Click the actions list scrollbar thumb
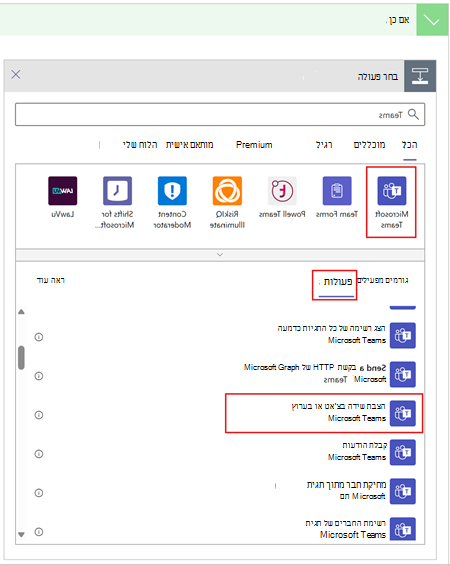The height and width of the screenshot is (565, 450). coord(22,357)
